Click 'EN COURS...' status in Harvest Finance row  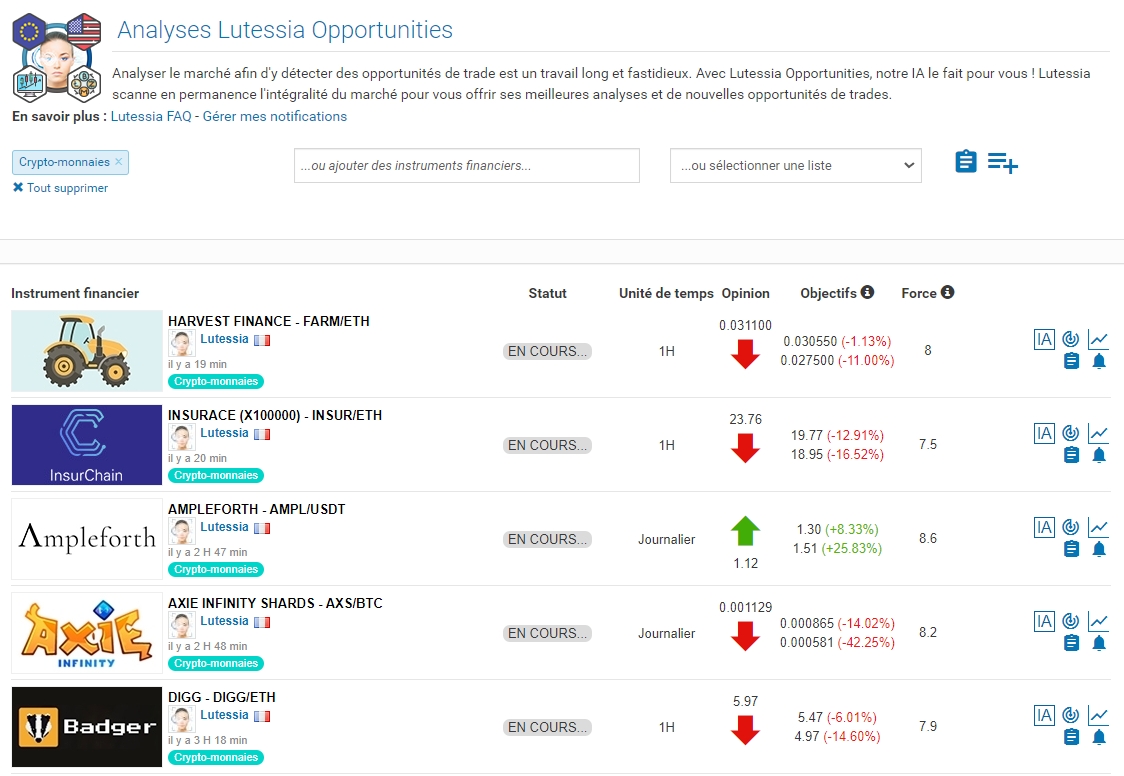548,351
